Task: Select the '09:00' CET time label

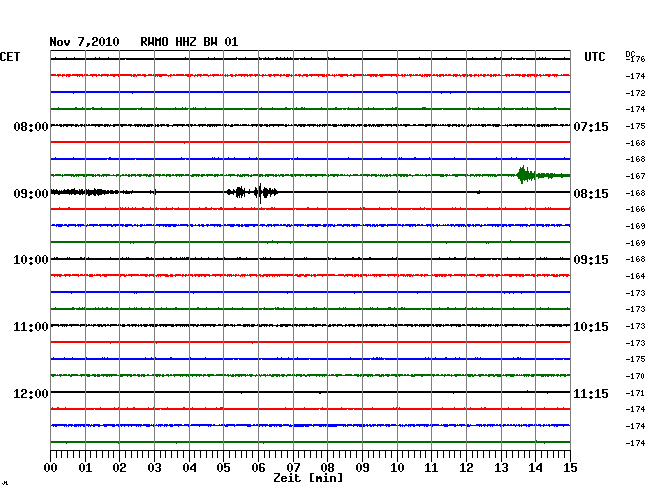Action: 31,194
